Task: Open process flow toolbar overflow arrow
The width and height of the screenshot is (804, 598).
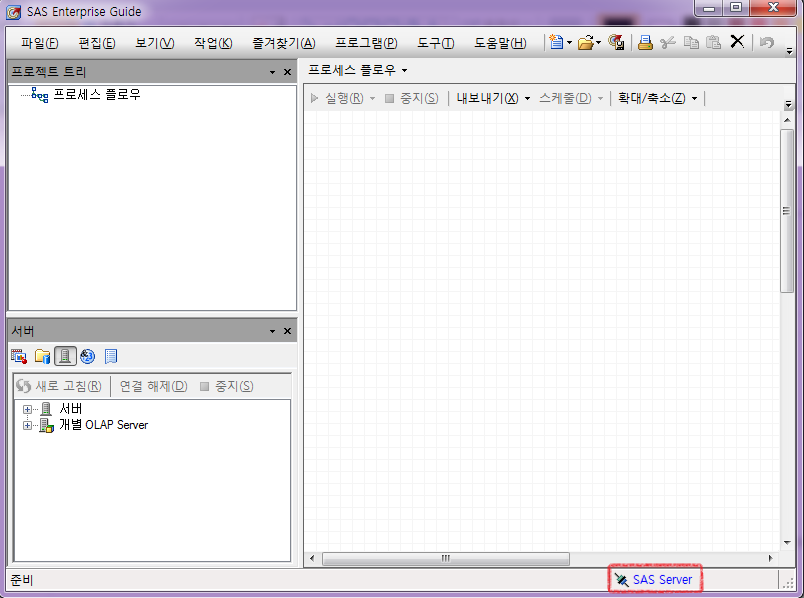Action: (789, 104)
